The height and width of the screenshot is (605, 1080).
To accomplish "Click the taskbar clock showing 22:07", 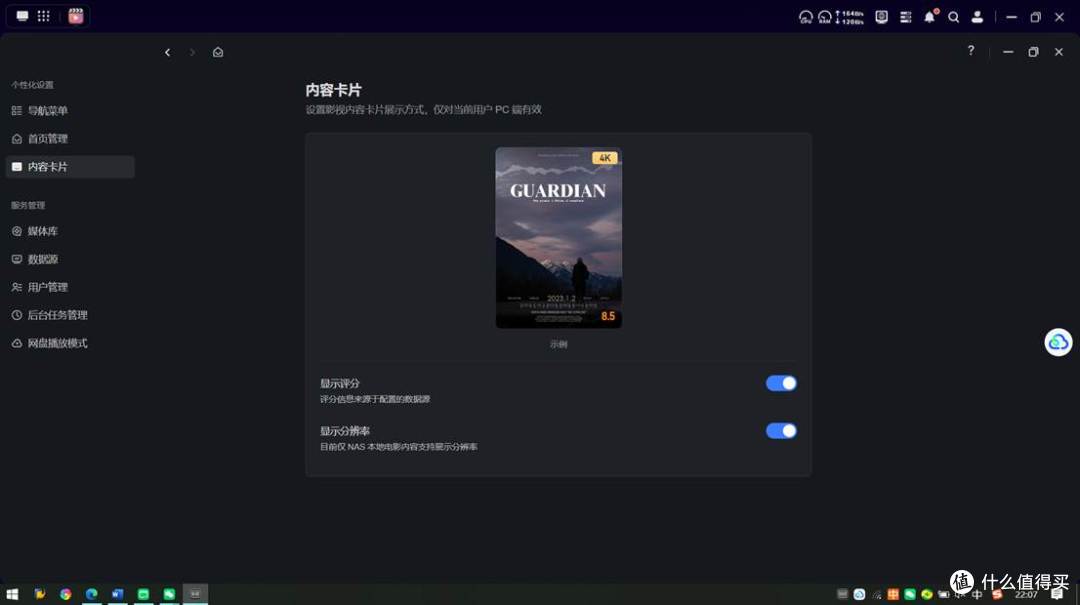I will click(1026, 595).
